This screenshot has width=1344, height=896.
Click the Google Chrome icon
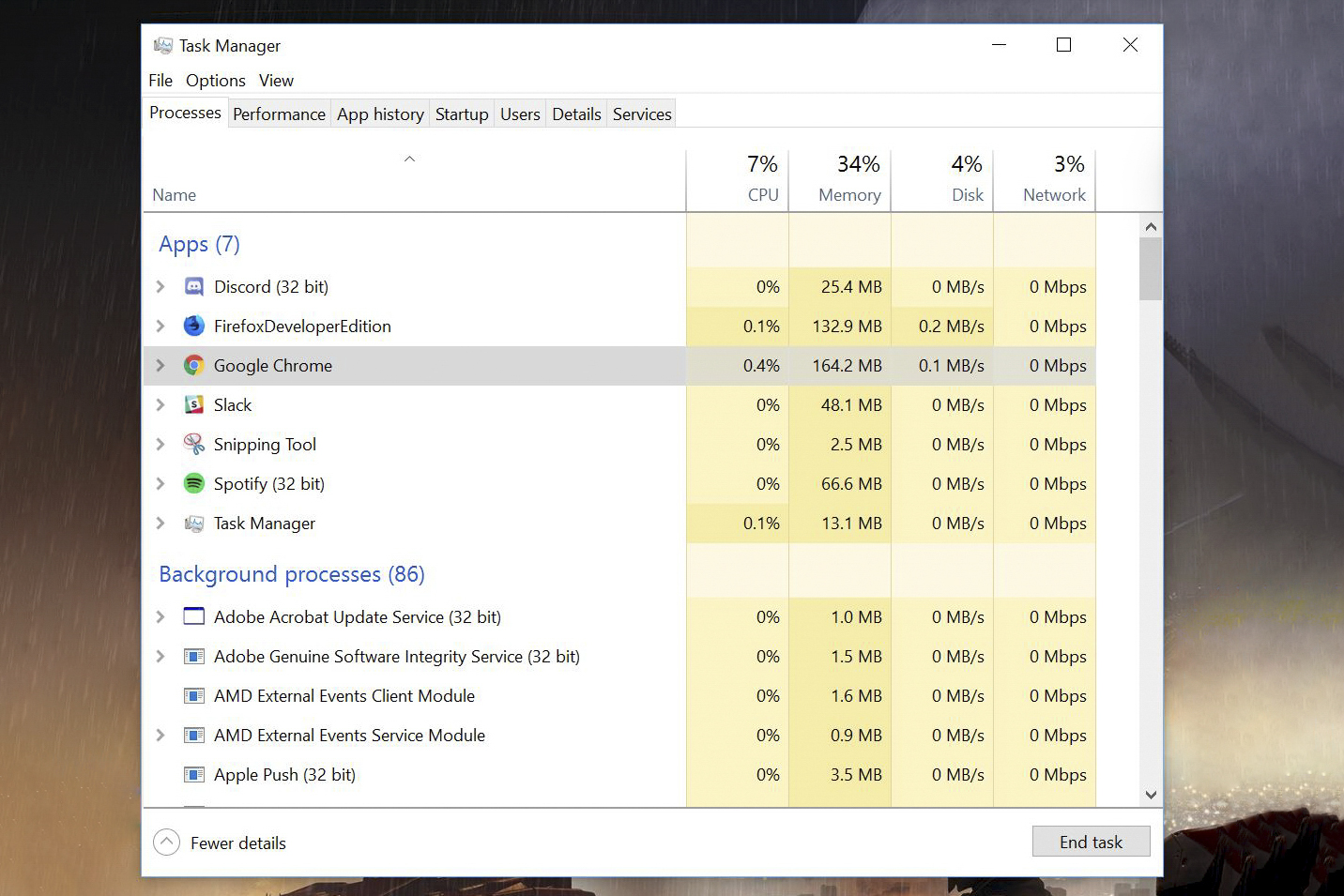point(194,366)
